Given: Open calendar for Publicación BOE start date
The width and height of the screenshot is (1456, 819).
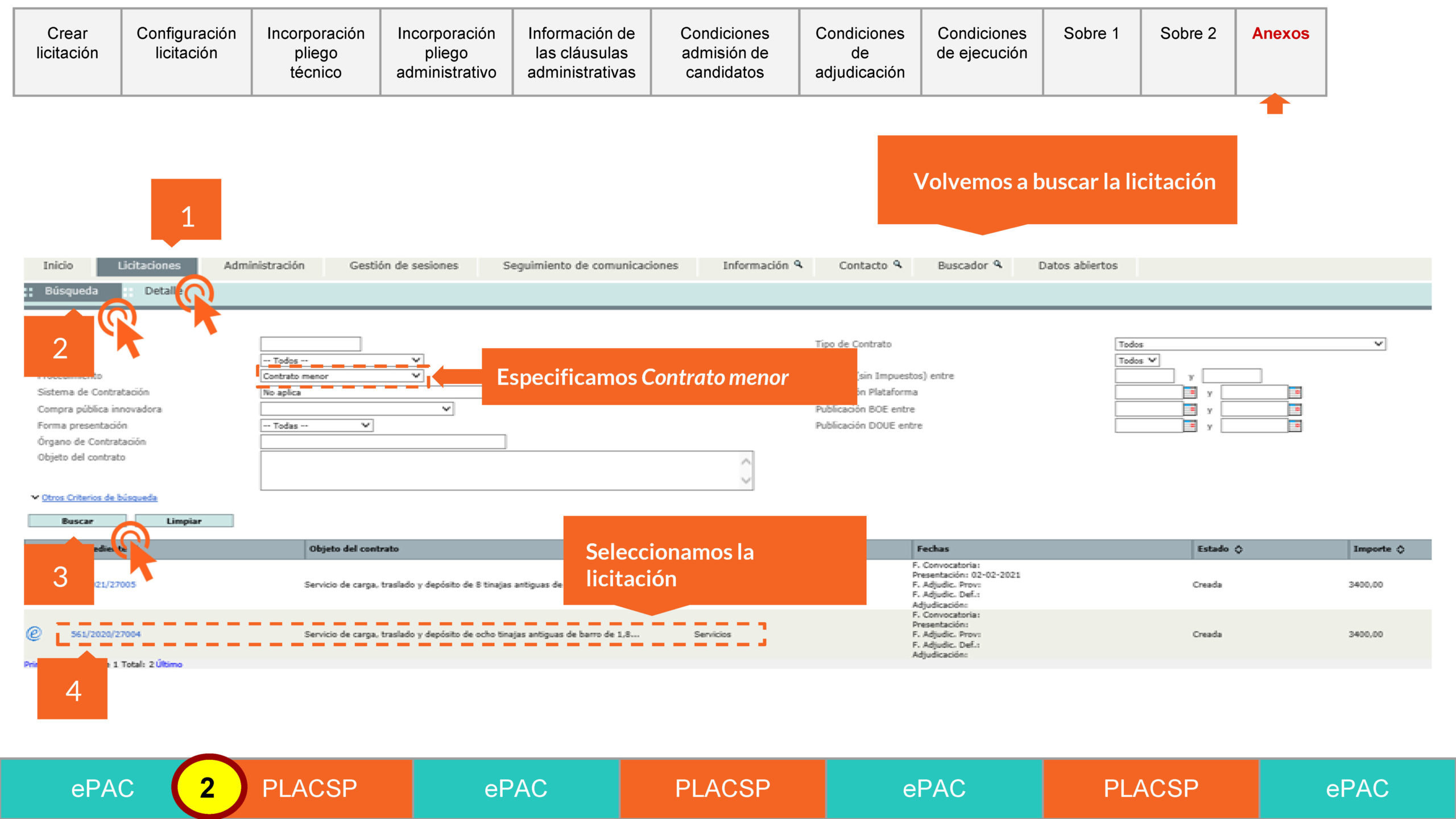Looking at the screenshot, I should click(1190, 409).
